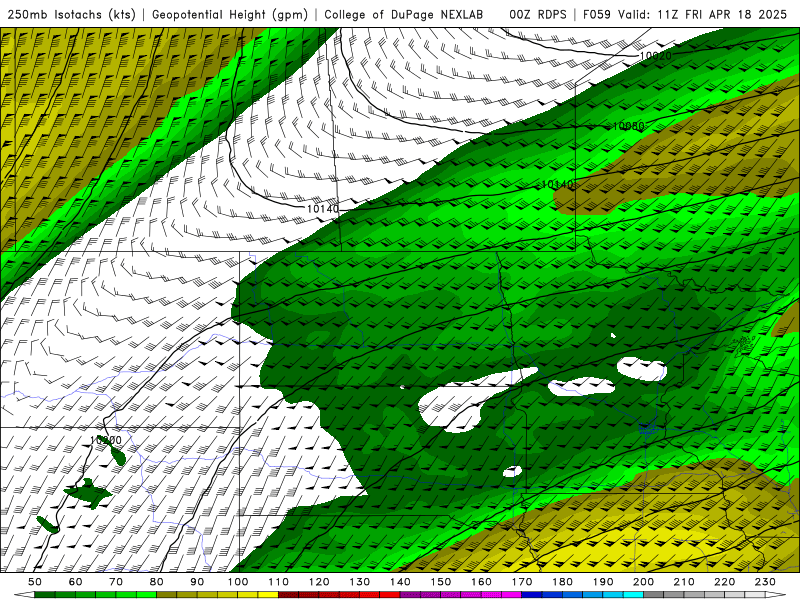Click the '190' legend value
Screen dimensions: 800x600
pos(603,582)
